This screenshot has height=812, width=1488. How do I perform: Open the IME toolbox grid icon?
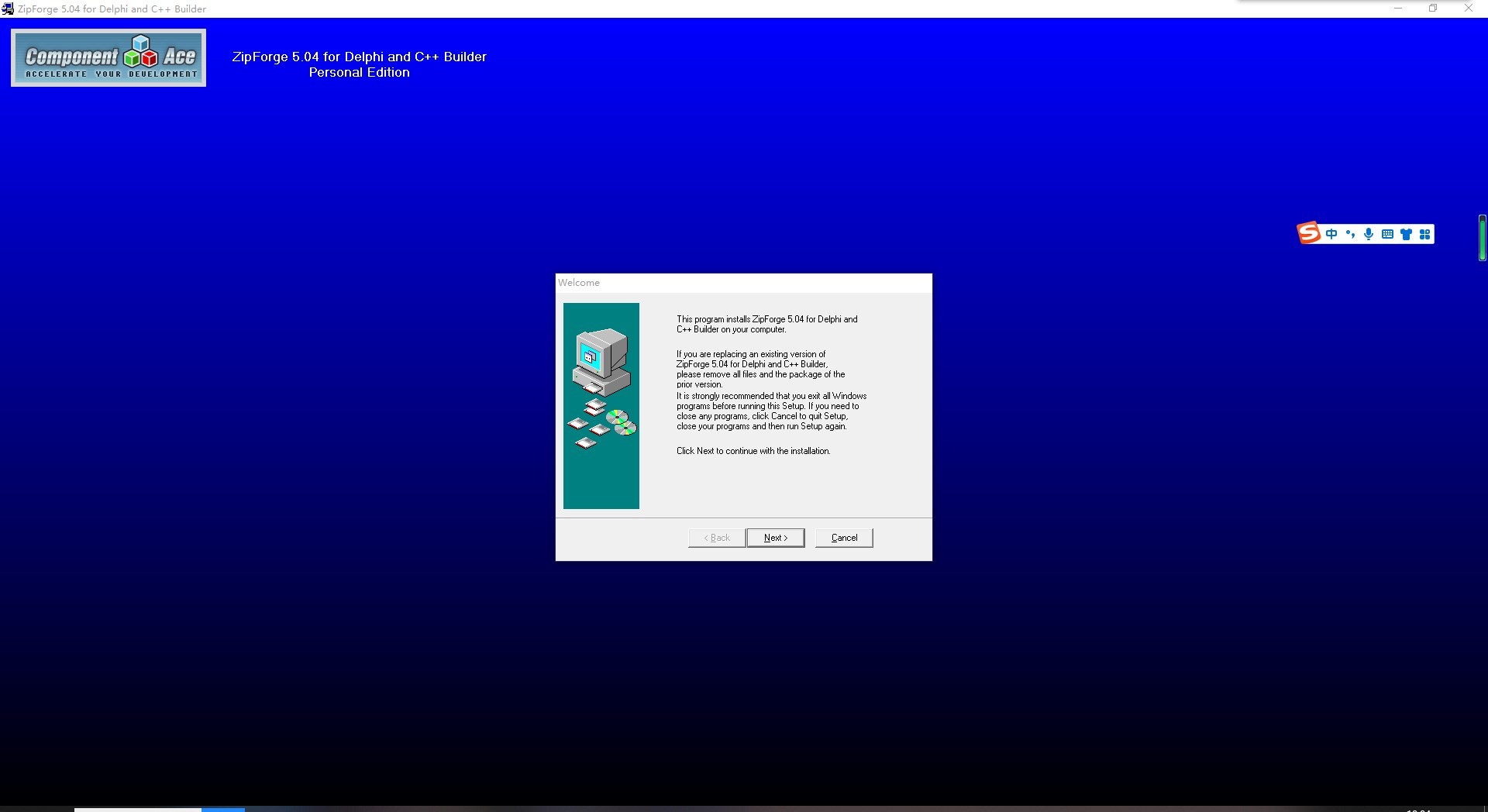click(1424, 234)
